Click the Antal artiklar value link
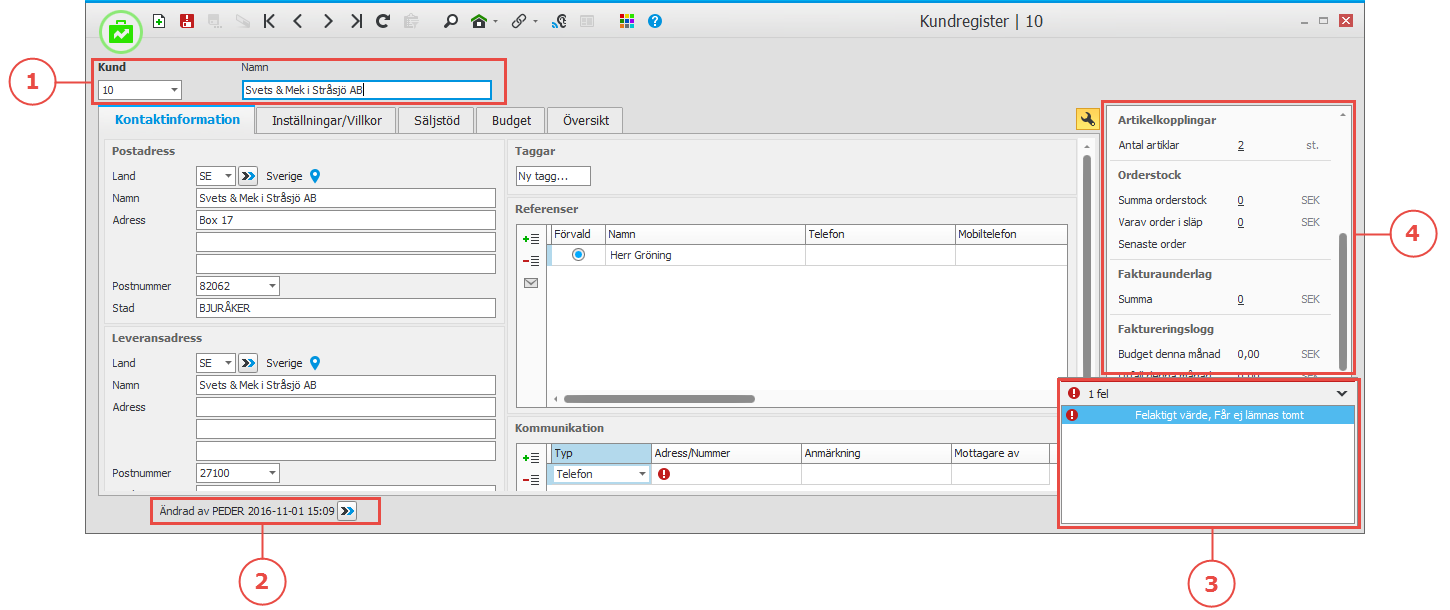1450x610 pixels. coord(1241,145)
